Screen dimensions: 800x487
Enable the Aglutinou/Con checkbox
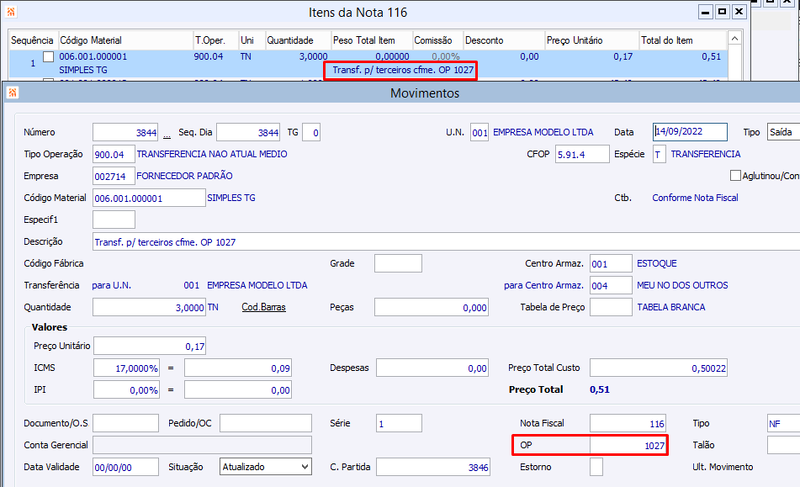(735, 175)
